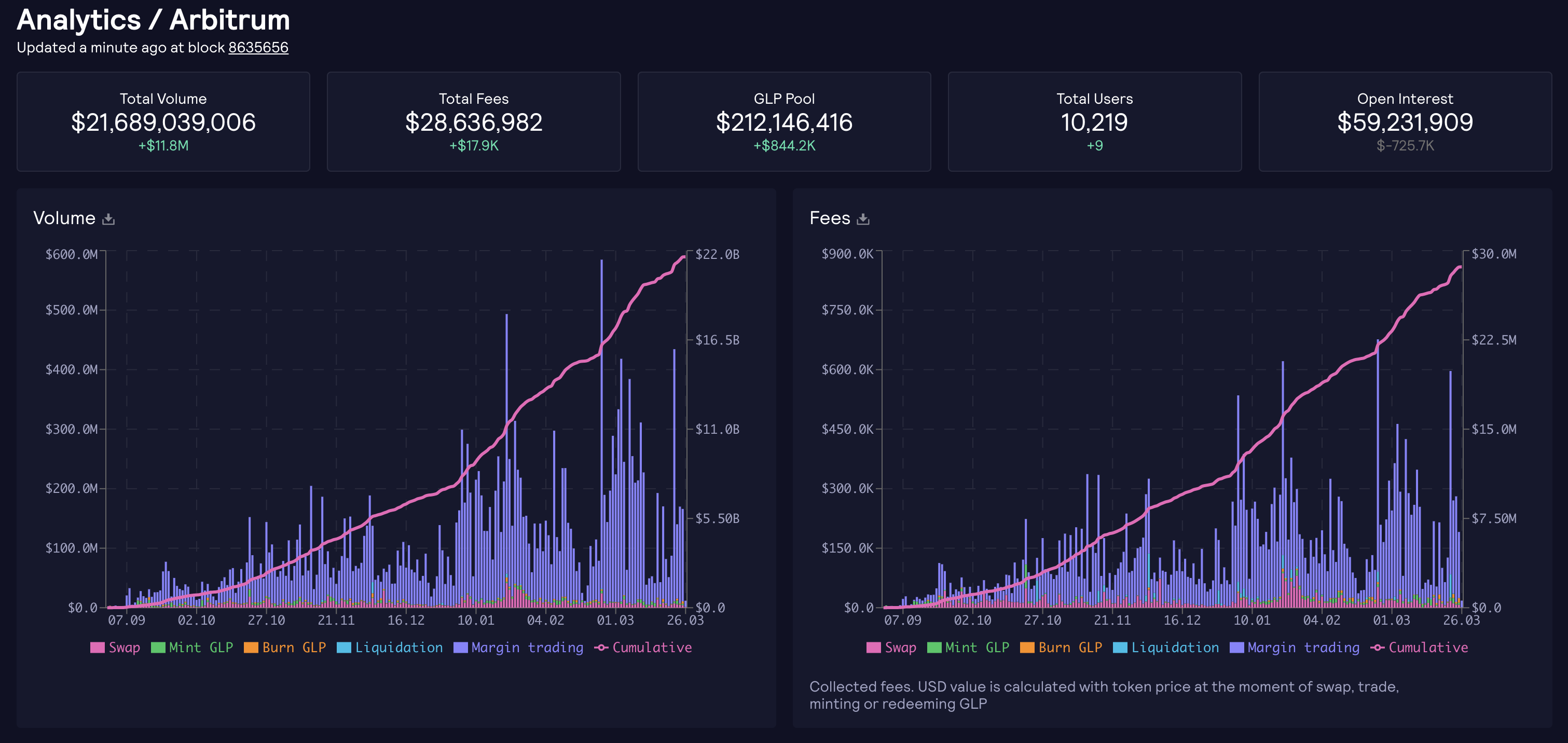
Task: Click the Open Interest stat card
Action: [x=1405, y=122]
